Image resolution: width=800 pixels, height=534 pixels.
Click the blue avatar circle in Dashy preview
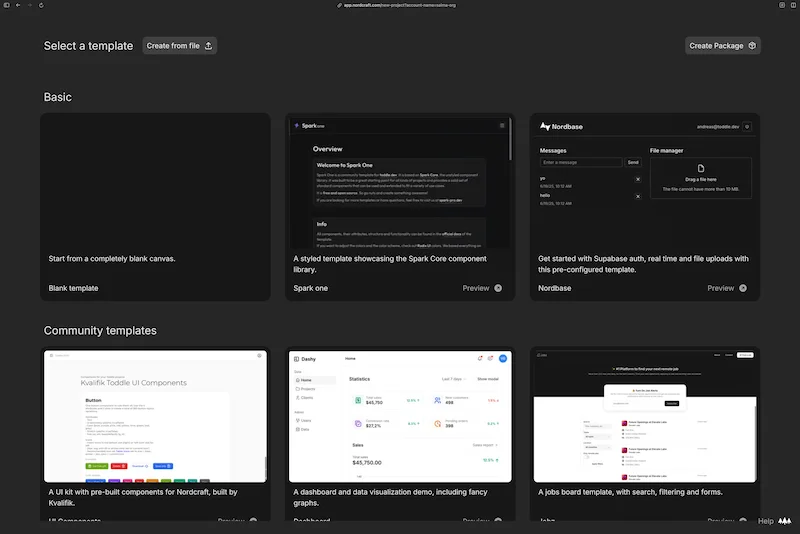click(503, 359)
